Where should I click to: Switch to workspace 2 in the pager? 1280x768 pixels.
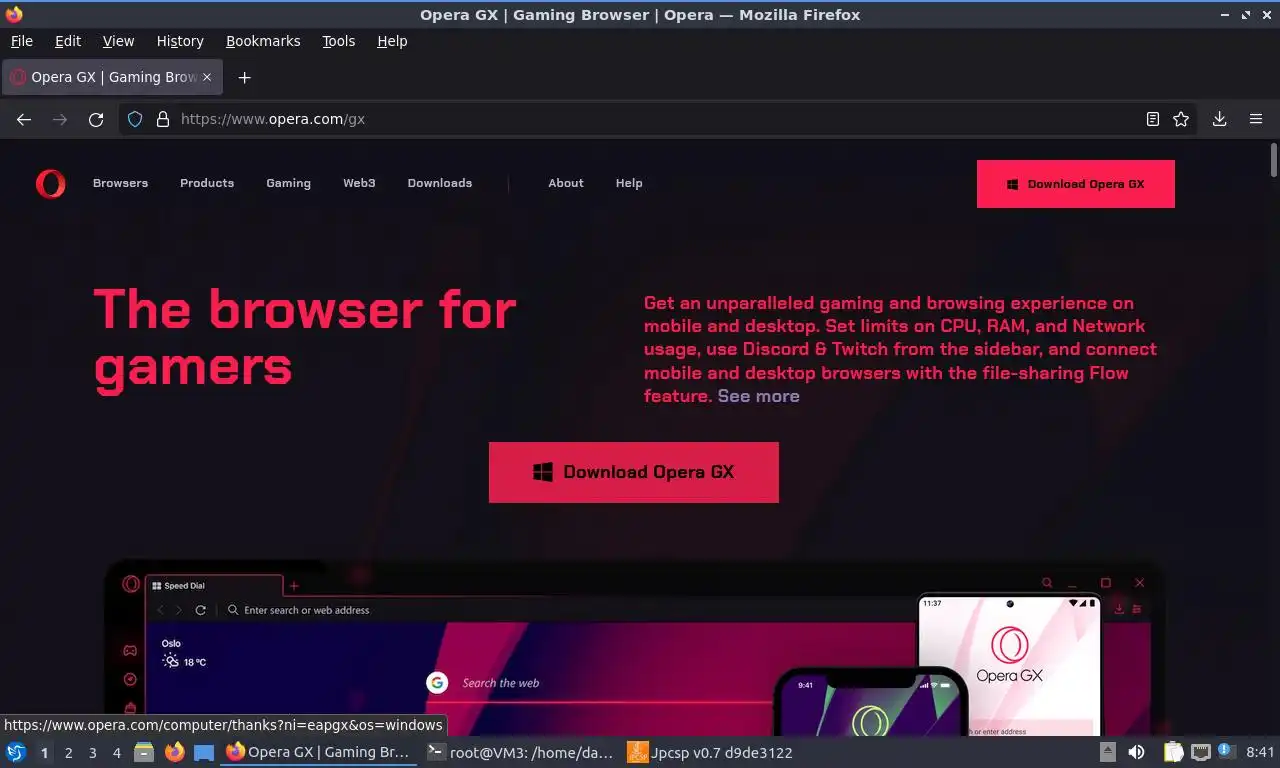(69, 753)
